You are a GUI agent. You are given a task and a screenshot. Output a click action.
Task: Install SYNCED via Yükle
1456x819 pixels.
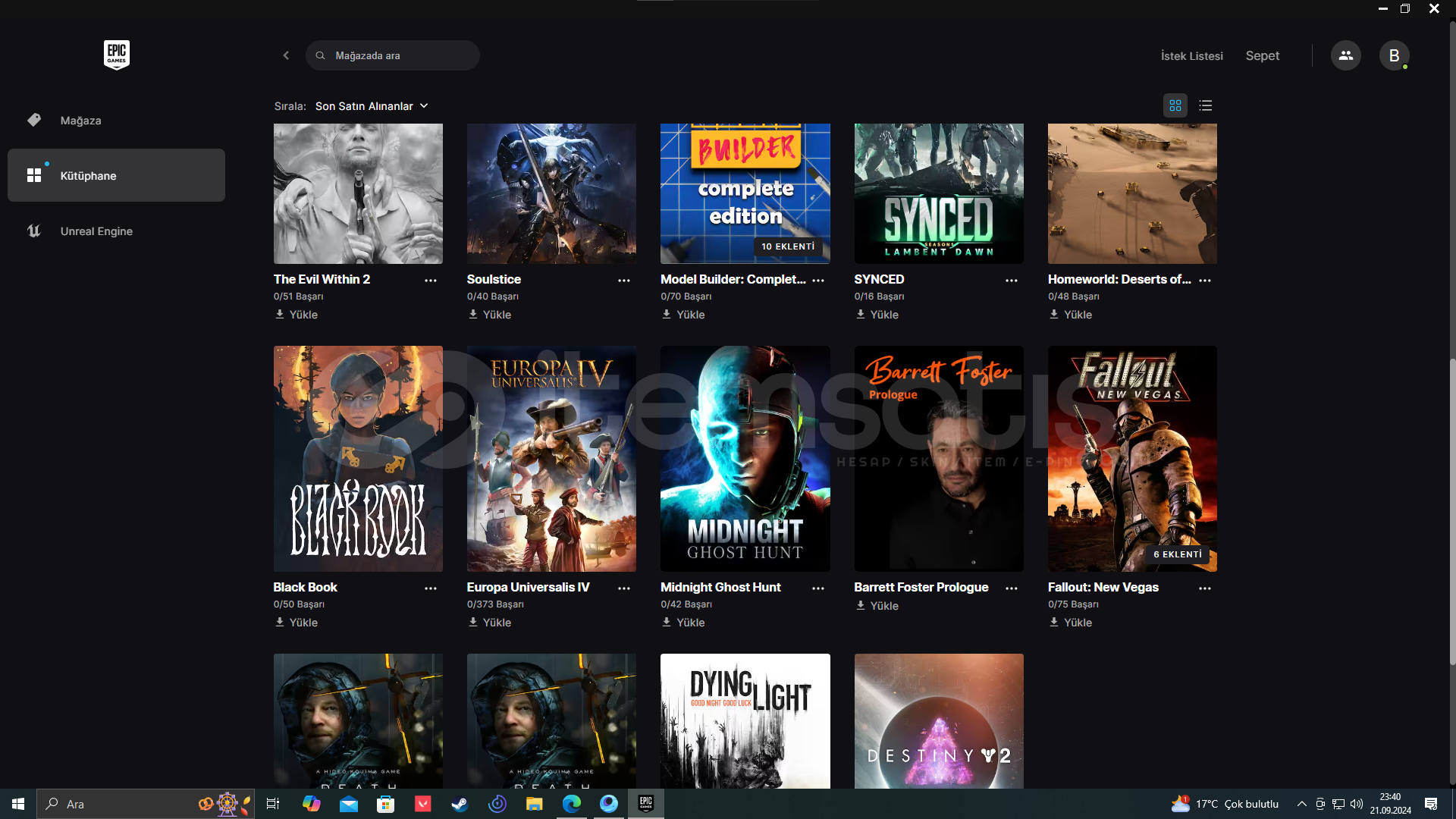pyautogui.click(x=877, y=314)
